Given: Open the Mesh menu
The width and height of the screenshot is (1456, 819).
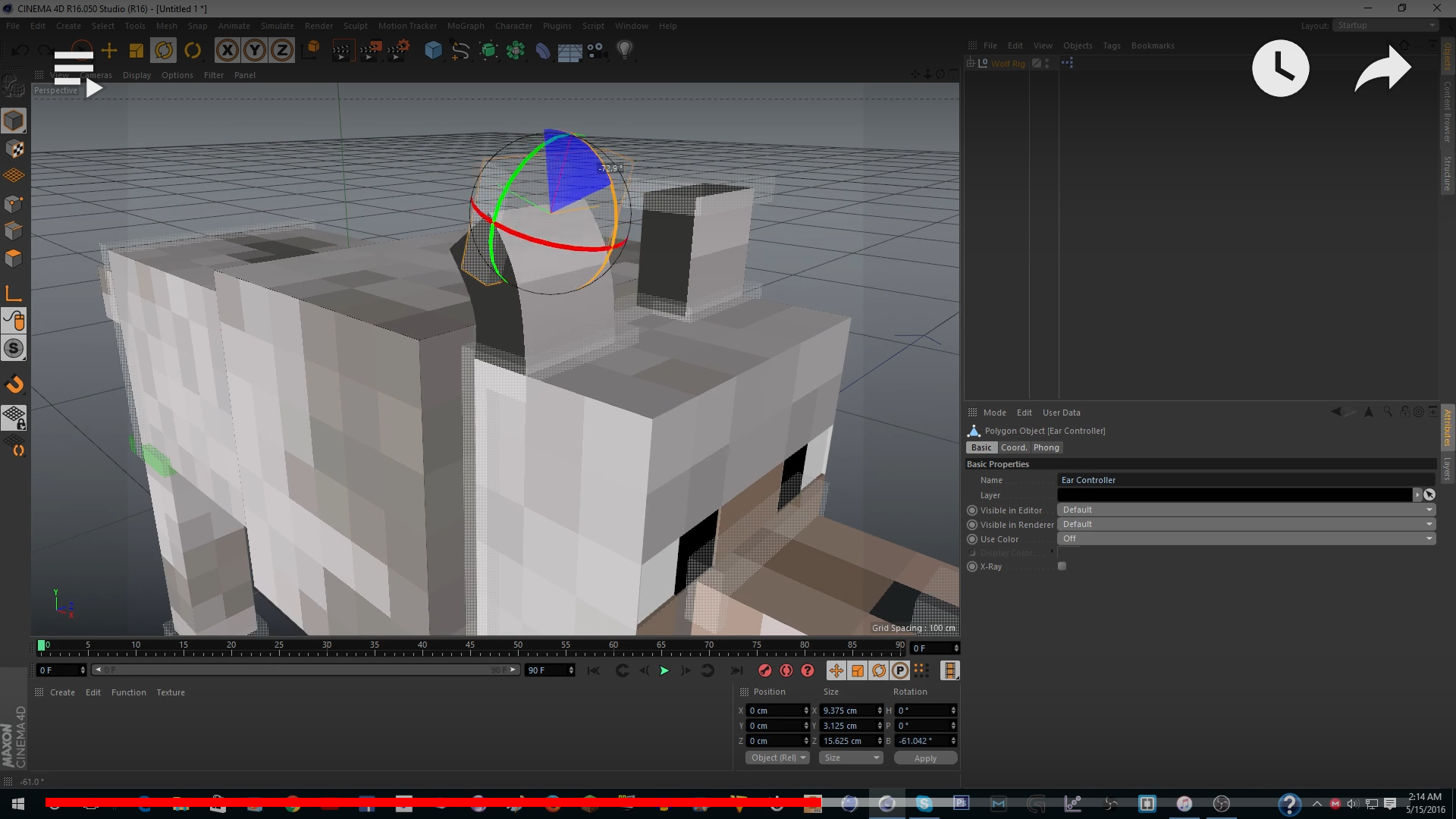Looking at the screenshot, I should (166, 26).
